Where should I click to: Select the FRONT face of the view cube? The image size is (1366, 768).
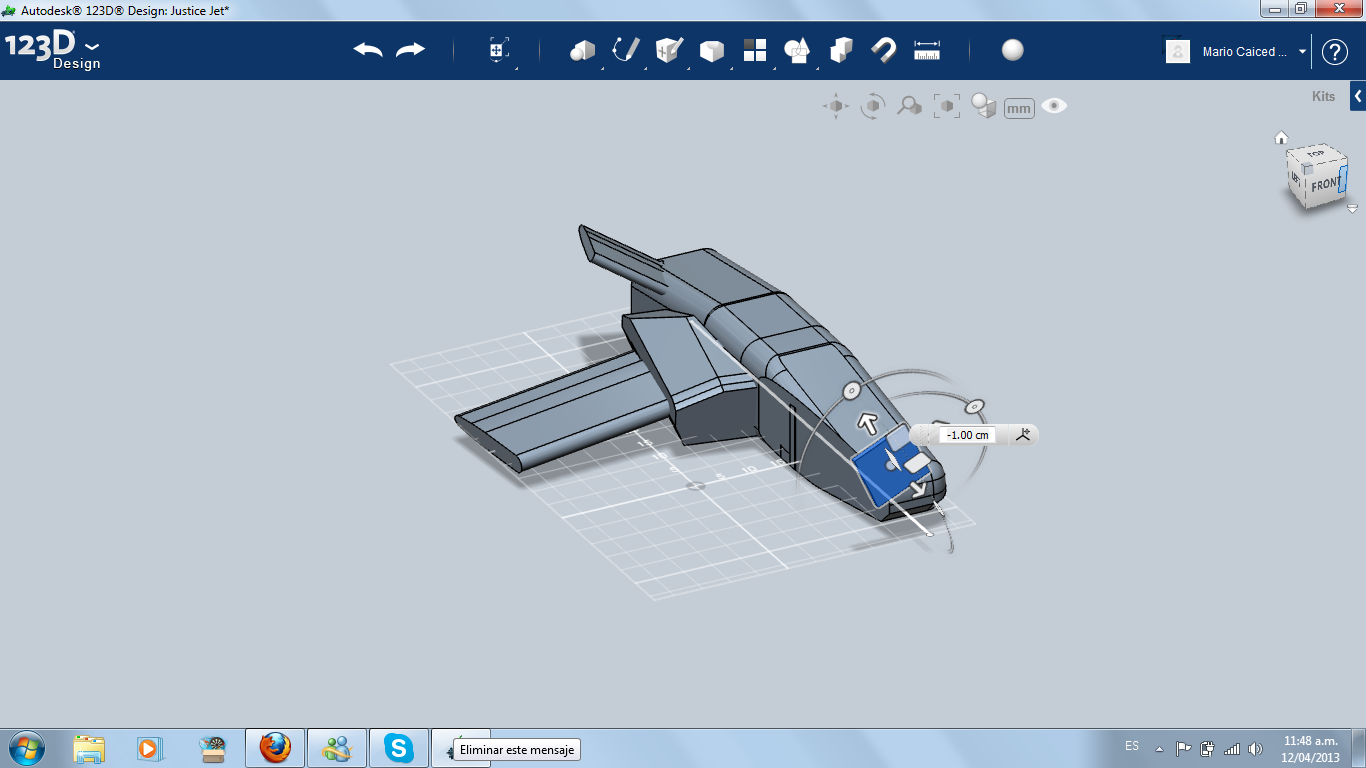[x=1326, y=185]
